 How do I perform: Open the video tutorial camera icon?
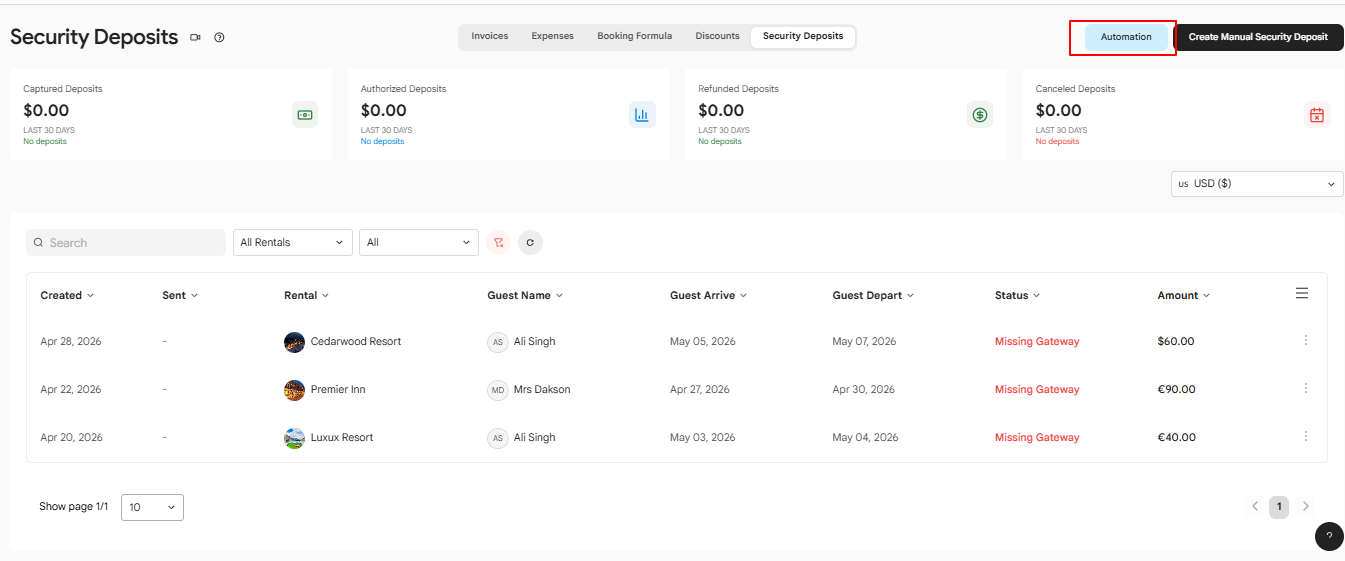195,38
